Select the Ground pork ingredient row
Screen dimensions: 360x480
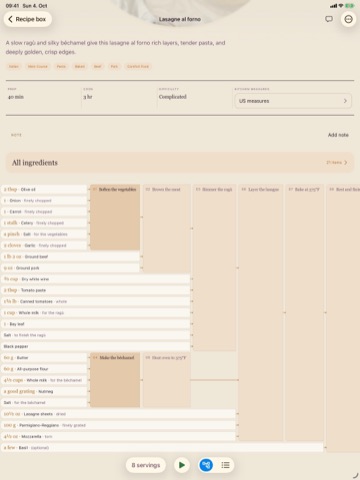(x=70, y=268)
